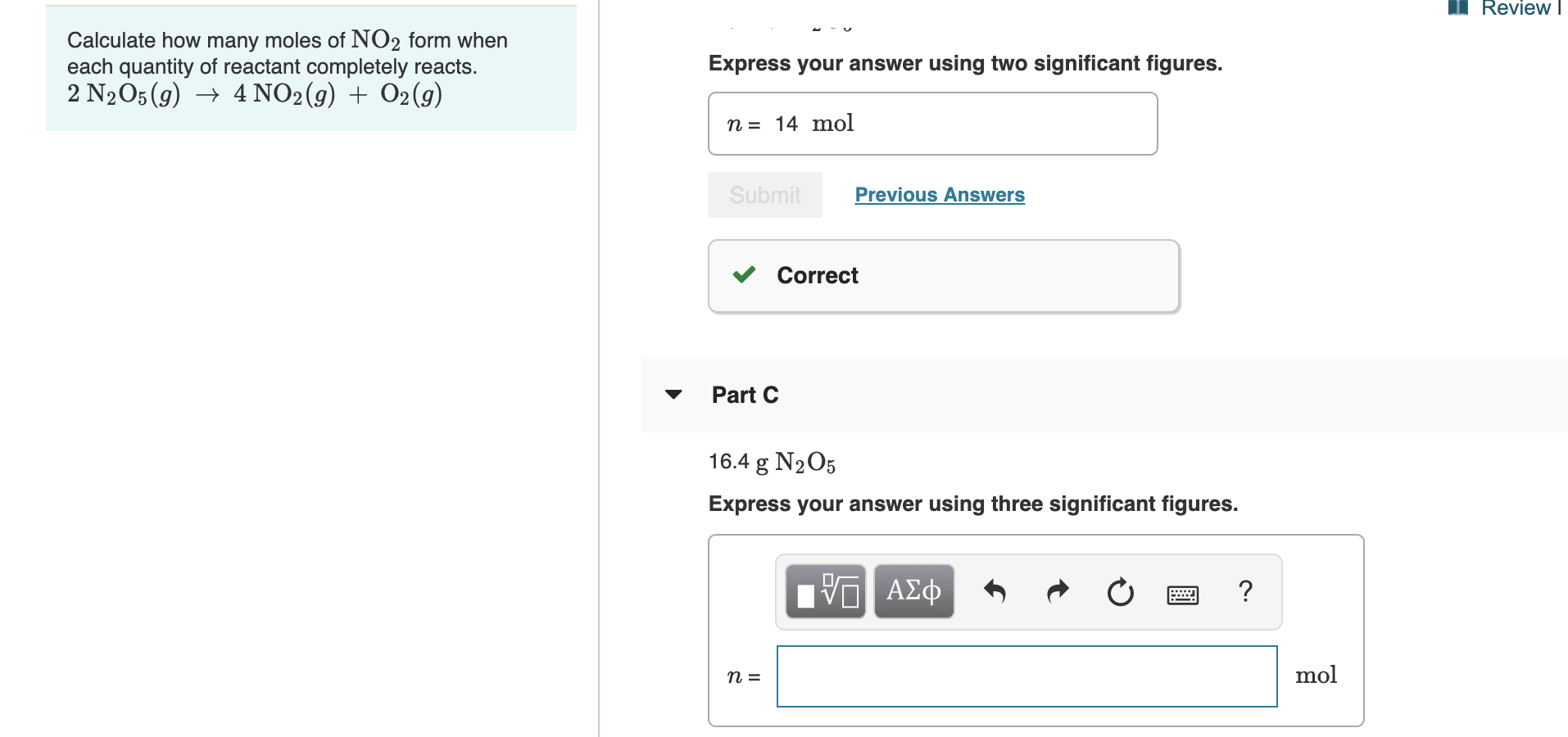Collapse the Part C section triangle

coord(672,395)
